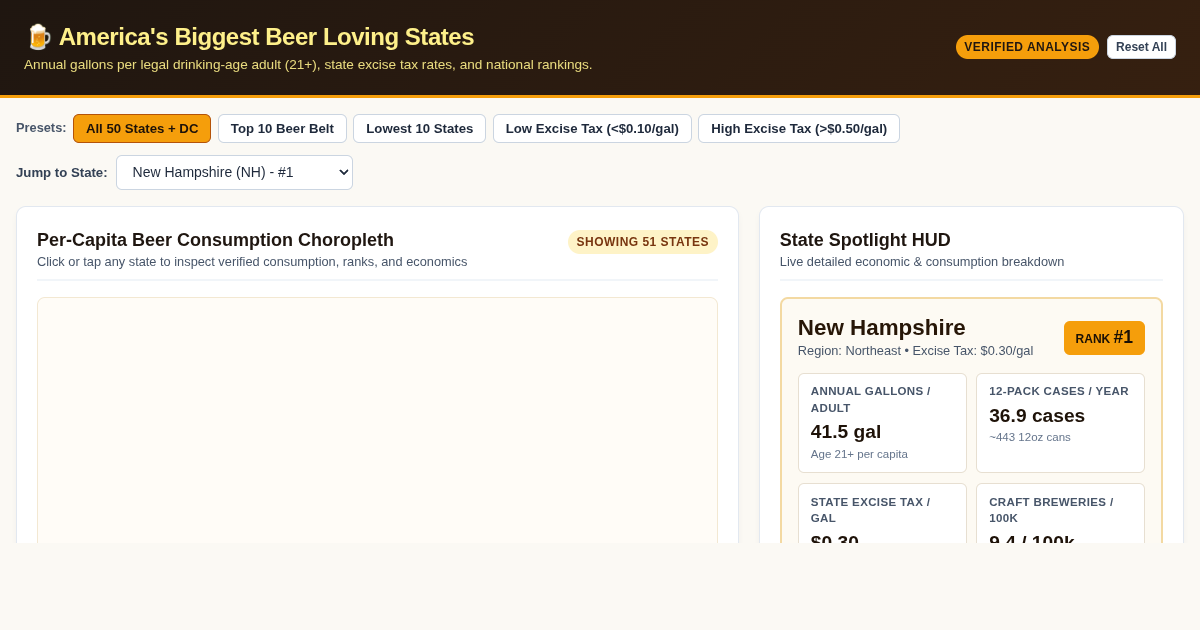Click the 'Jump to State:' label
The height and width of the screenshot is (630, 1200).
pos(62,172)
